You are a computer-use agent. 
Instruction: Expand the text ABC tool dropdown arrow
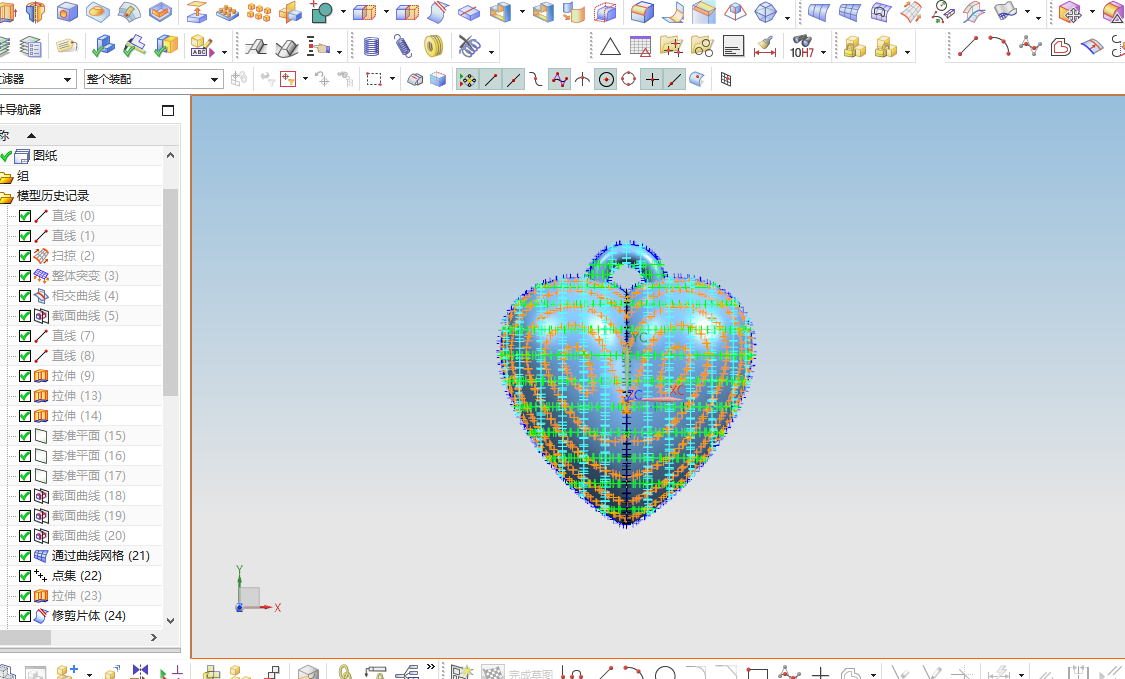[224, 52]
